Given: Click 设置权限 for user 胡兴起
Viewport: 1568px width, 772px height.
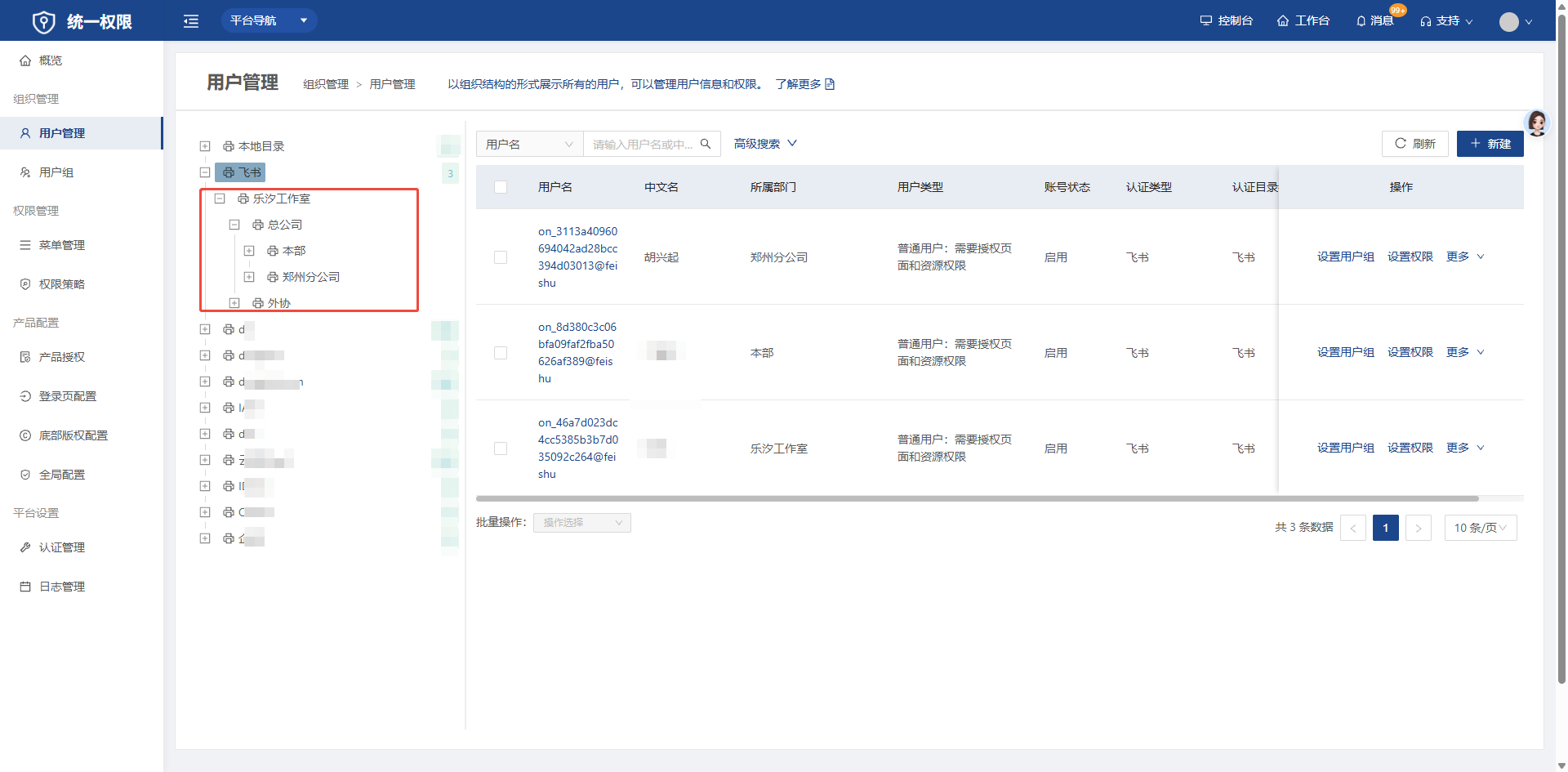Looking at the screenshot, I should [1410, 257].
